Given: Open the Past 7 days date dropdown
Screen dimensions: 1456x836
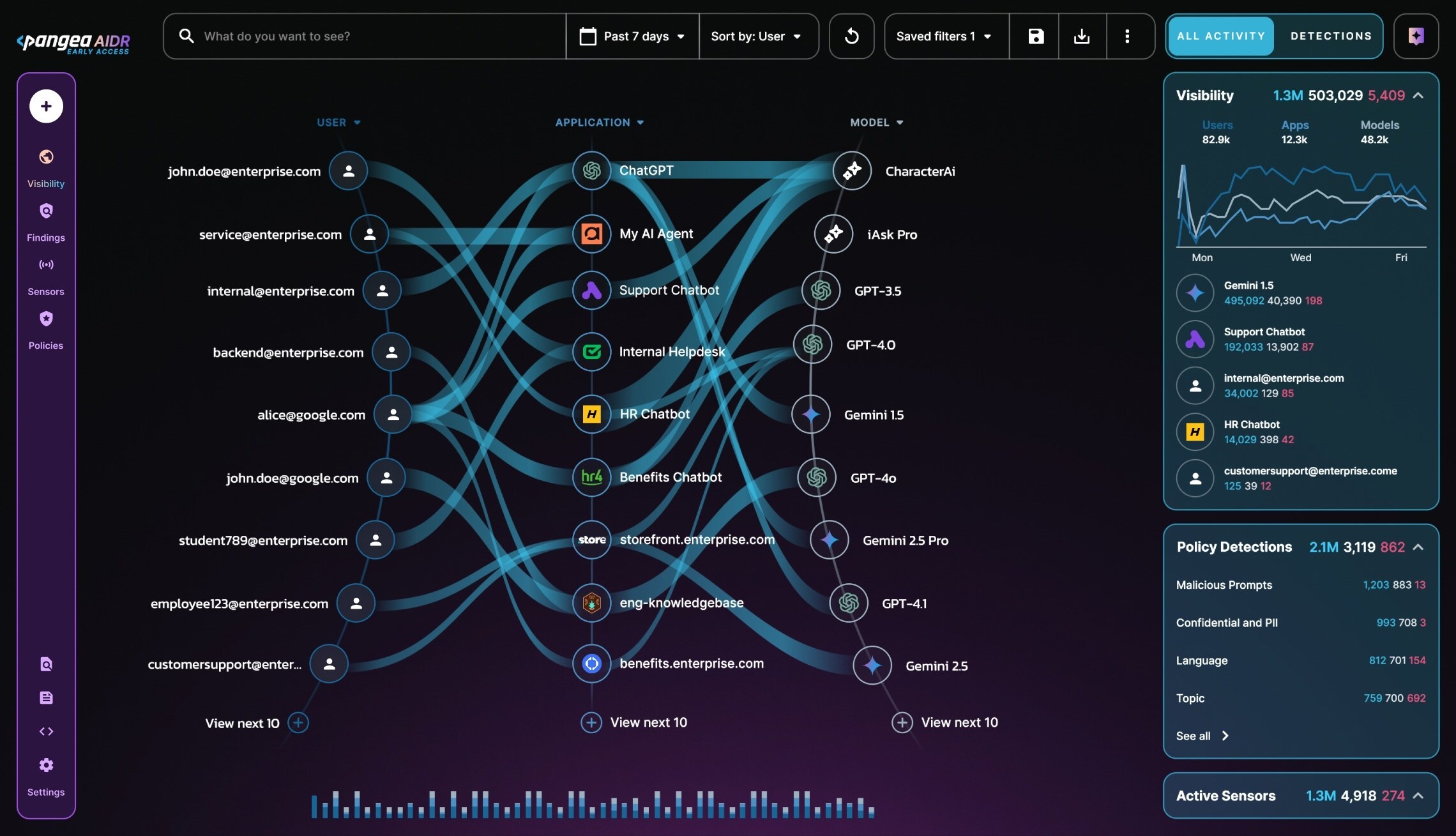Looking at the screenshot, I should (x=632, y=36).
